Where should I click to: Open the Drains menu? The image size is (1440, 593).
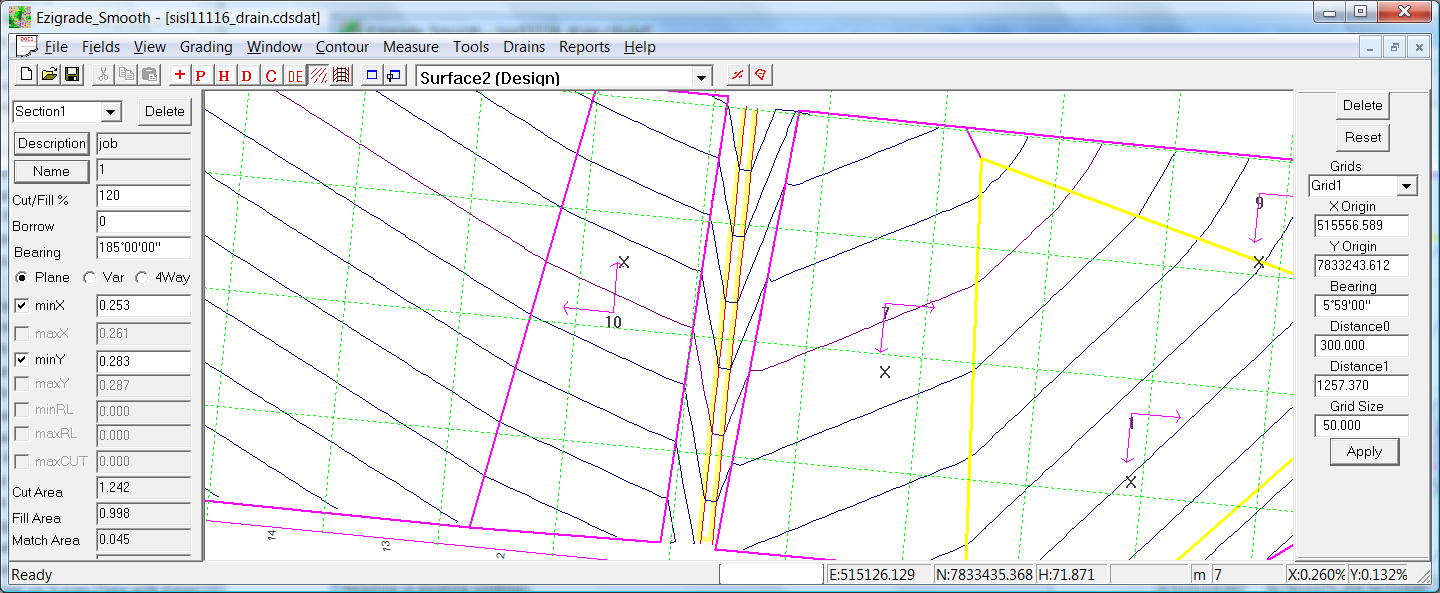click(524, 47)
